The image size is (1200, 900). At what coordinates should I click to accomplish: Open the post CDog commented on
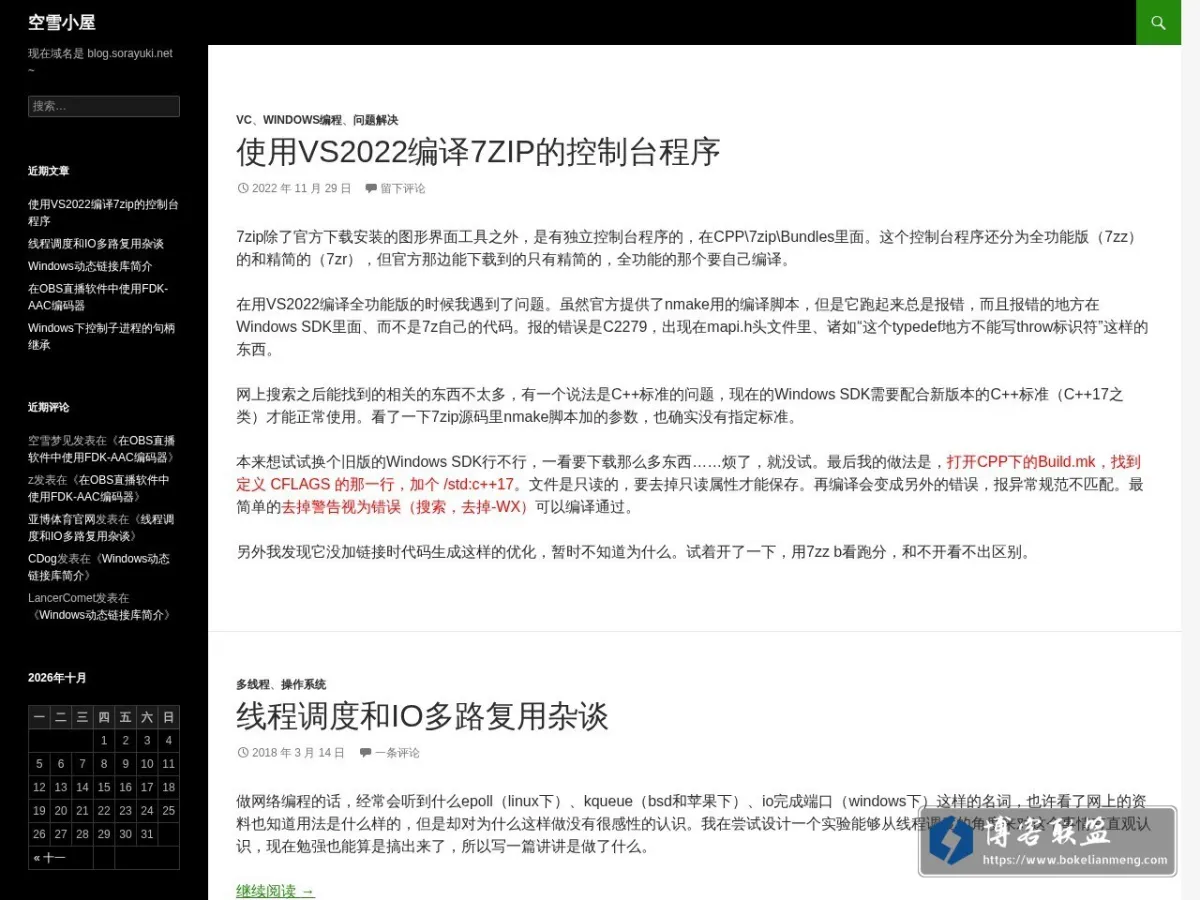coord(100,567)
